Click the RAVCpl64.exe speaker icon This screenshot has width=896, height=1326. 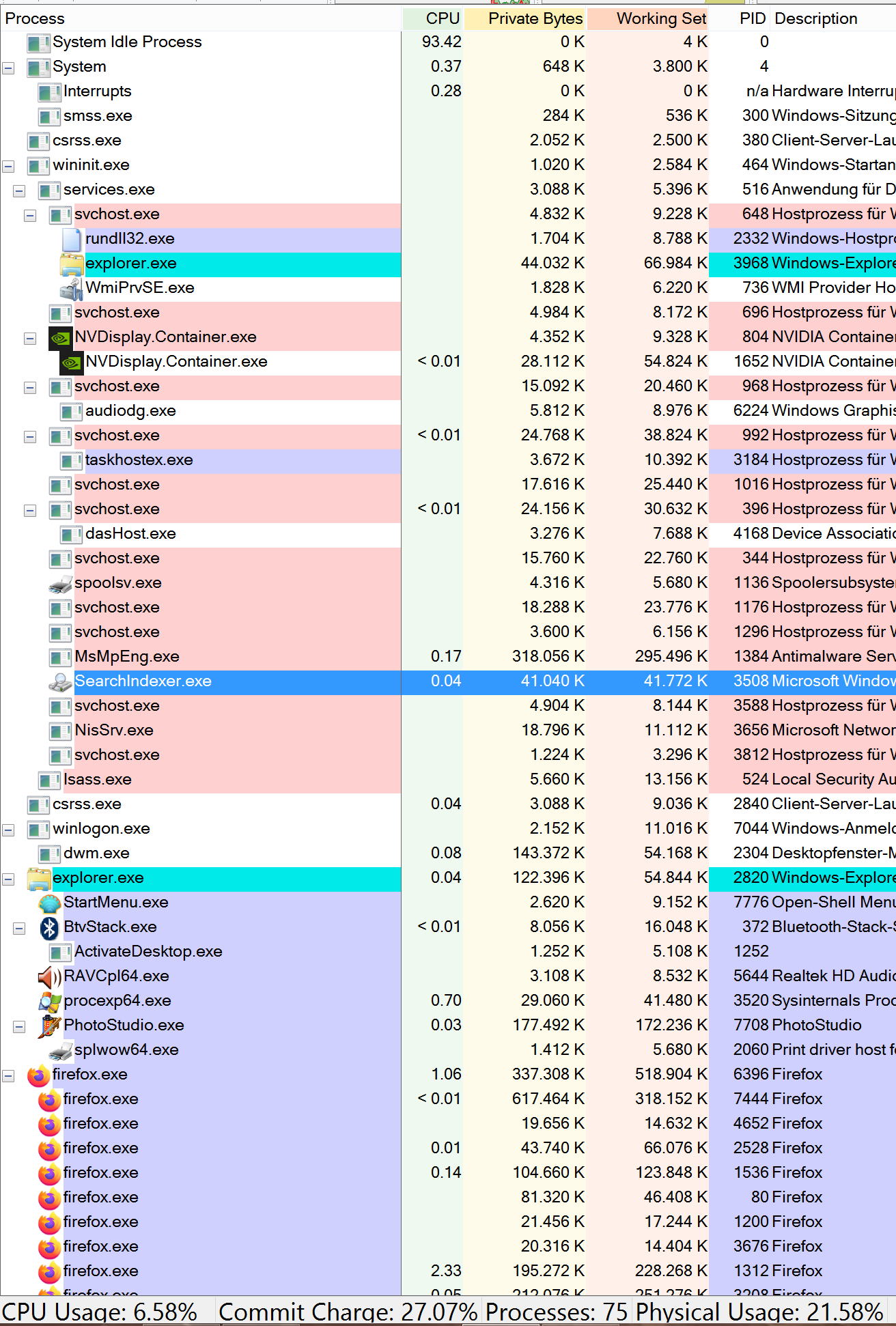coord(50,976)
